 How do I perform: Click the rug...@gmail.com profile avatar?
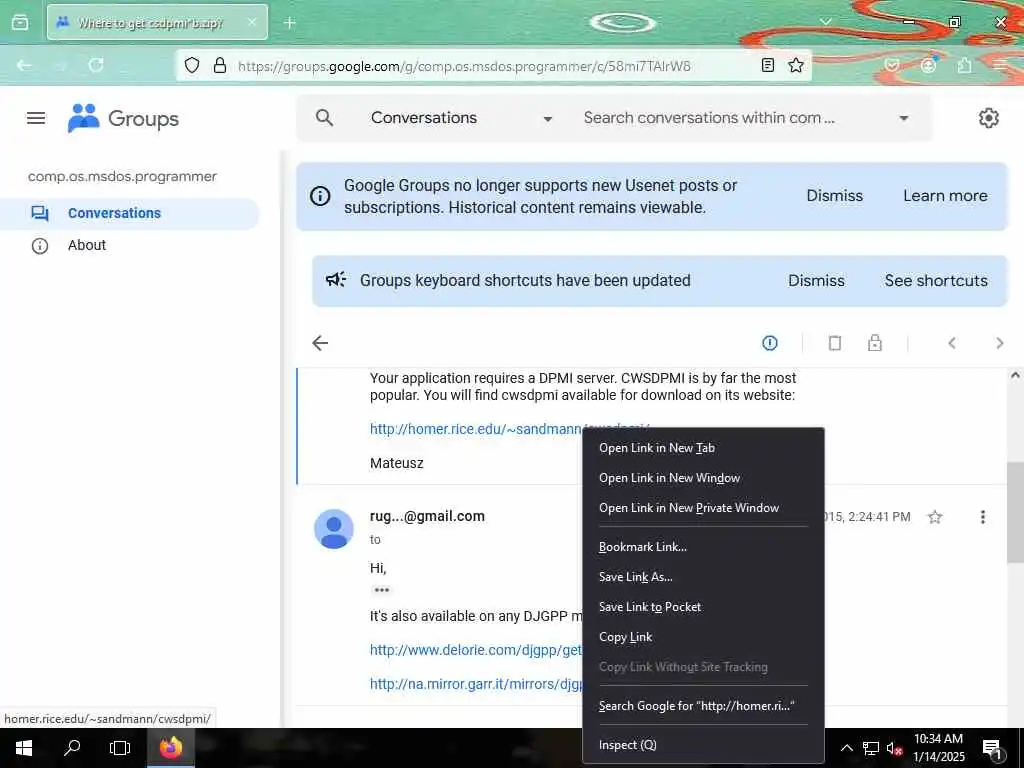tap(334, 529)
